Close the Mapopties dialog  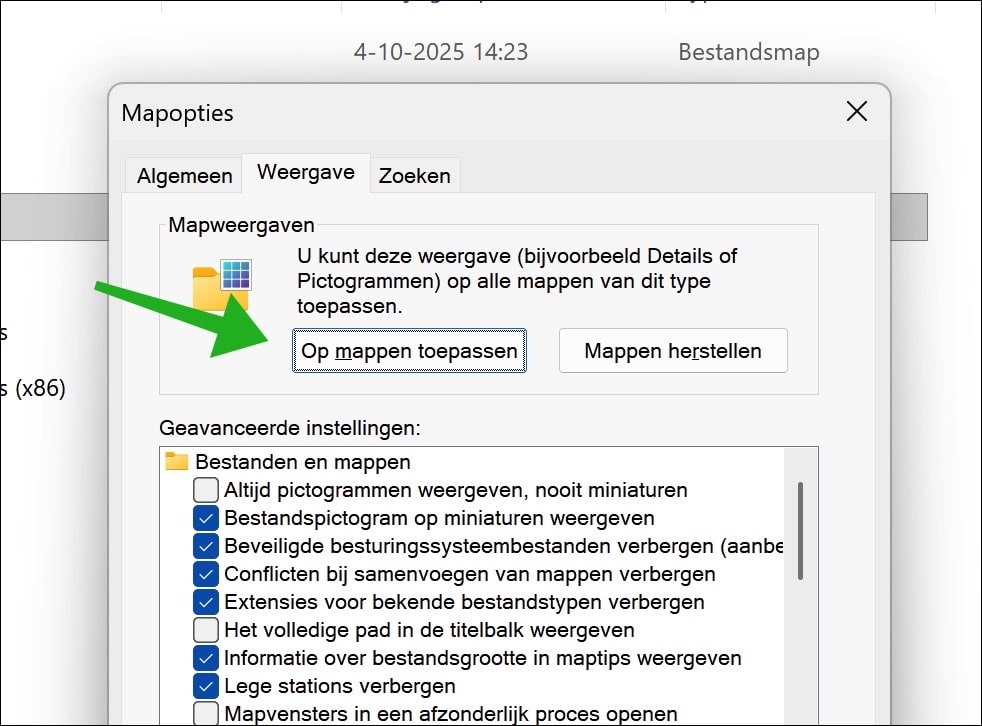point(856,112)
